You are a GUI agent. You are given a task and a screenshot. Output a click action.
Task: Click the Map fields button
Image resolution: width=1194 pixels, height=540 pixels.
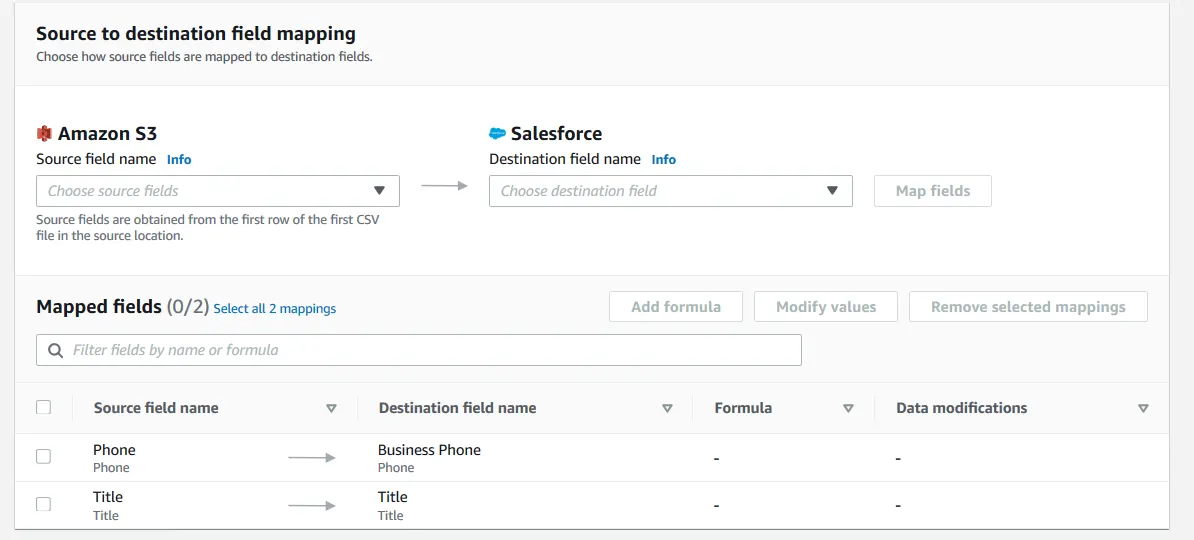933,191
